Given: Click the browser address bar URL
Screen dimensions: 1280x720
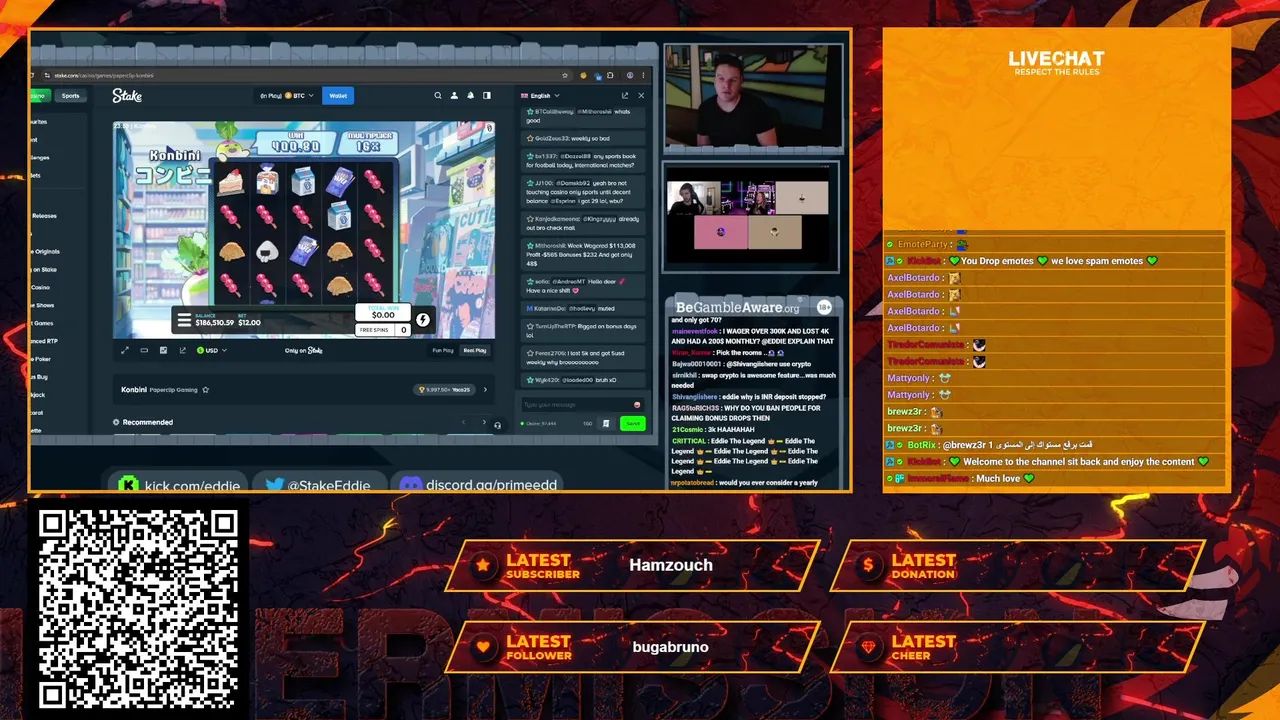Looking at the screenshot, I should 104,75.
